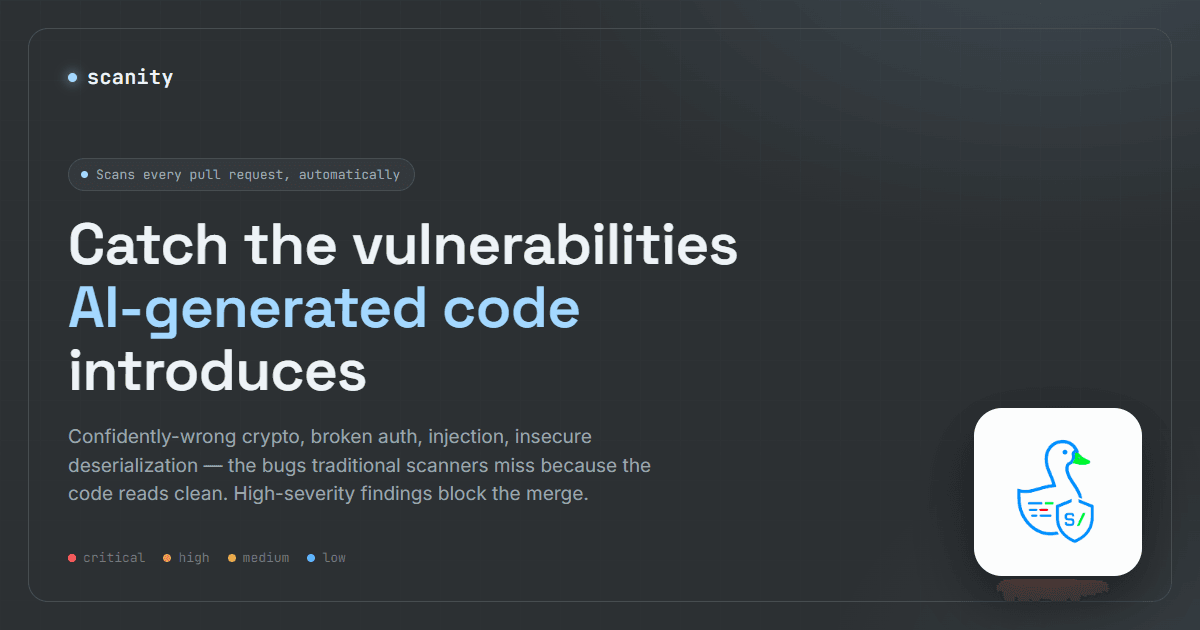Click the duck's green beak
This screenshot has height=630, width=1200.
[x=1081, y=459]
